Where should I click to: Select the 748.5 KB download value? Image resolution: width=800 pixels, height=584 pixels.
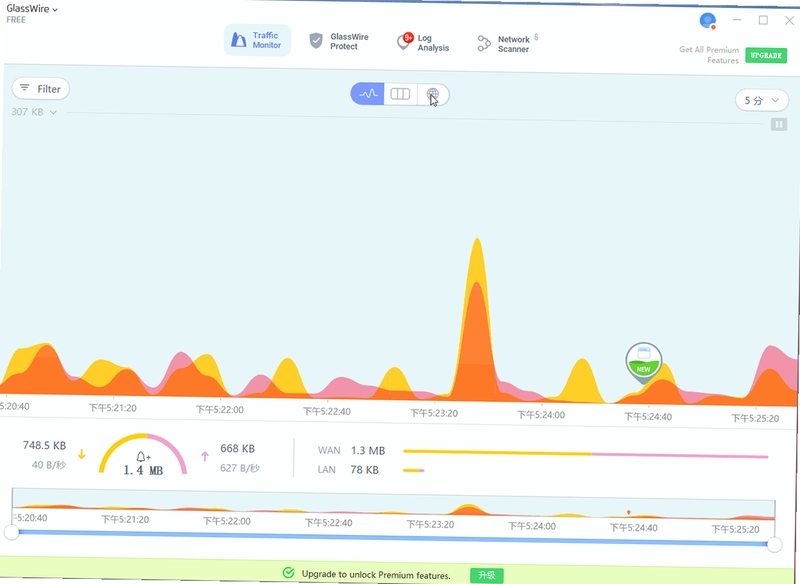44,445
